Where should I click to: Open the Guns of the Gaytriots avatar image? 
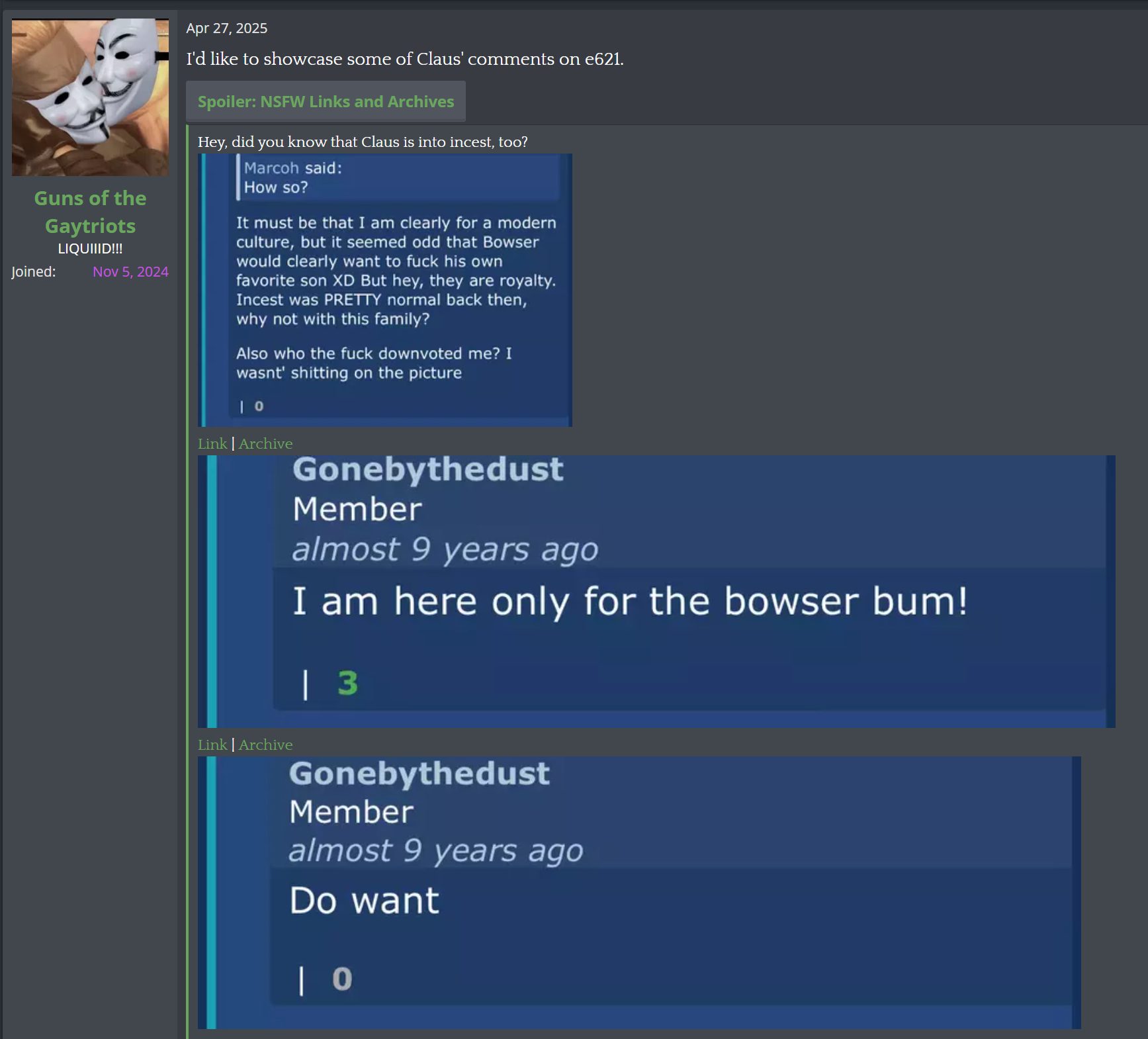90,97
